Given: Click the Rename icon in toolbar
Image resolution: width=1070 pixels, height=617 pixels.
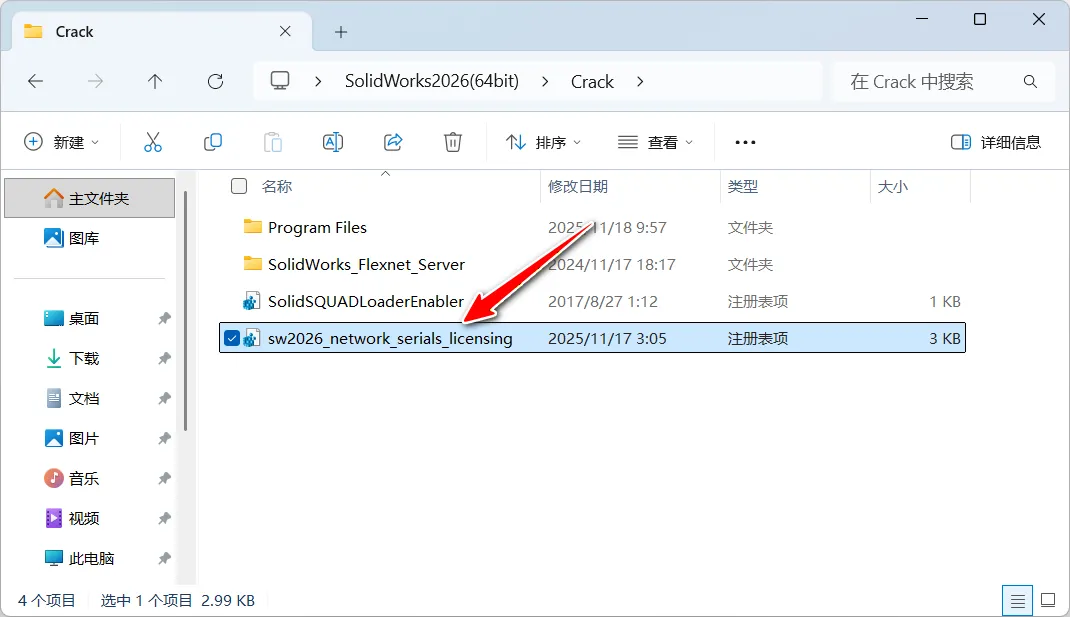Looking at the screenshot, I should [x=333, y=142].
